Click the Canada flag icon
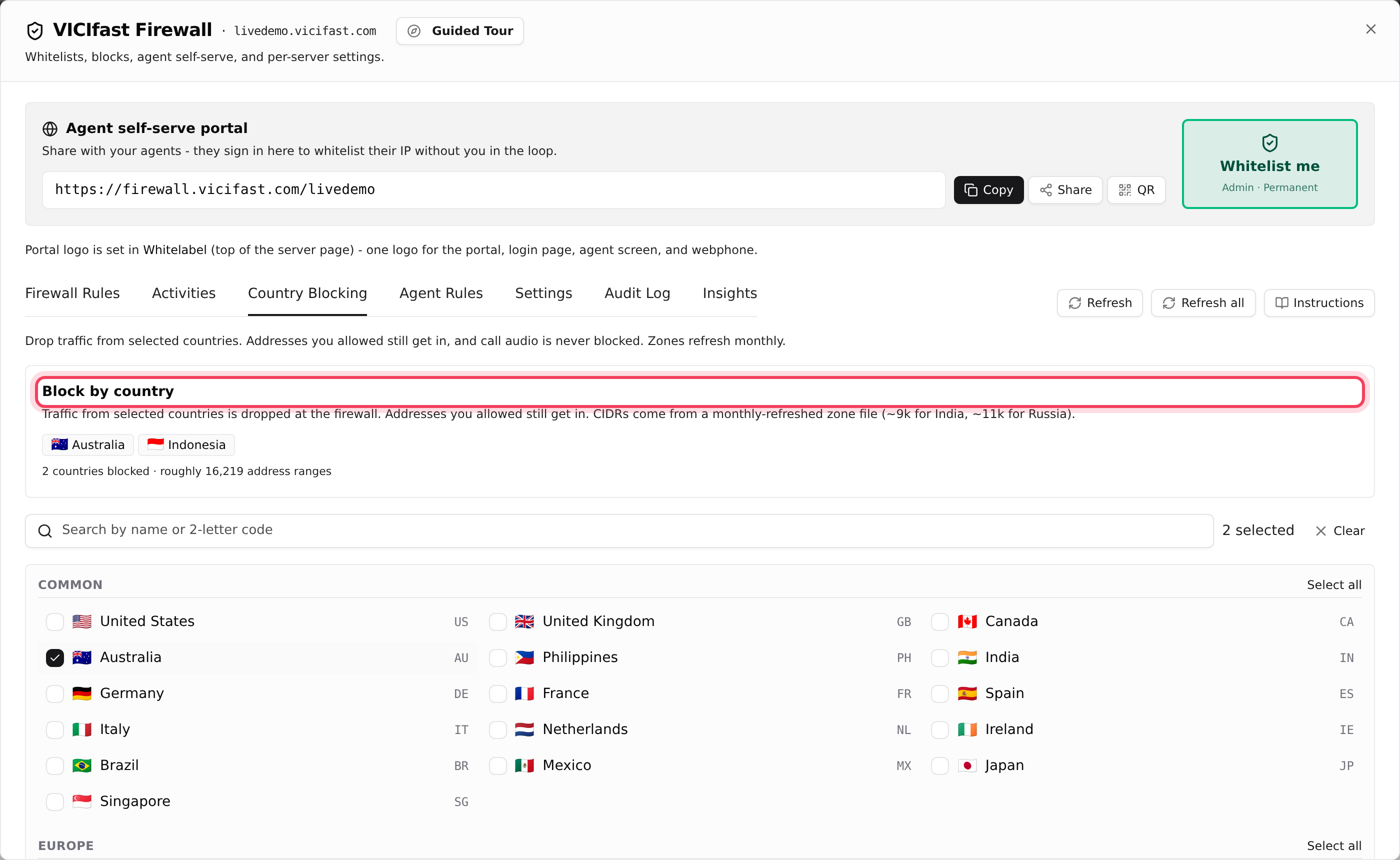The image size is (1400, 860). [x=966, y=621]
